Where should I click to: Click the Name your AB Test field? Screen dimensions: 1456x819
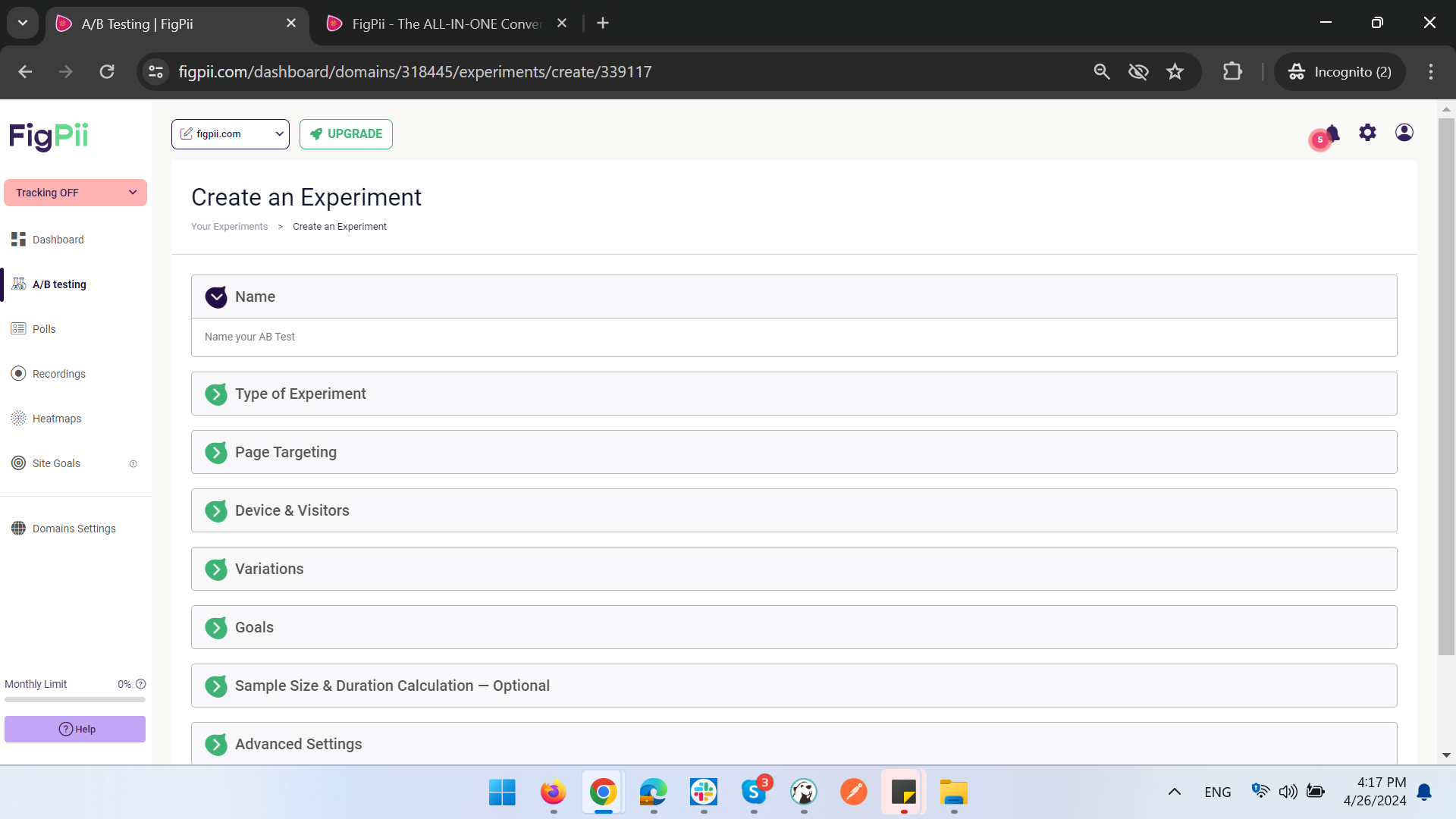(x=793, y=337)
